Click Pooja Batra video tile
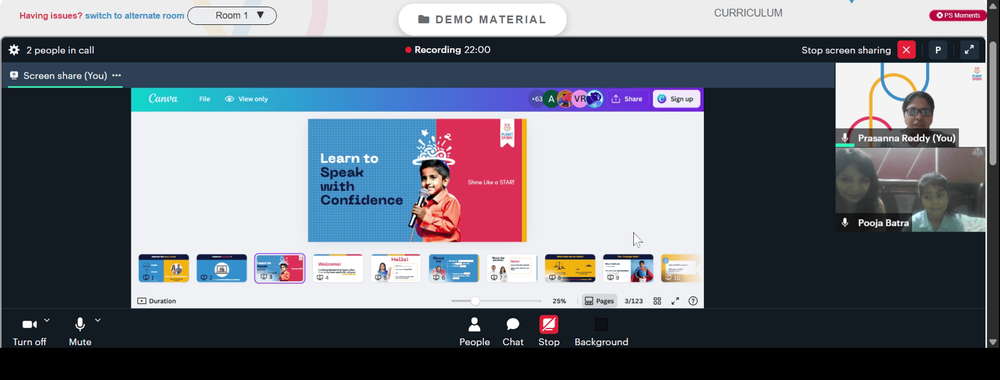This screenshot has width=1000, height=380. [910, 189]
